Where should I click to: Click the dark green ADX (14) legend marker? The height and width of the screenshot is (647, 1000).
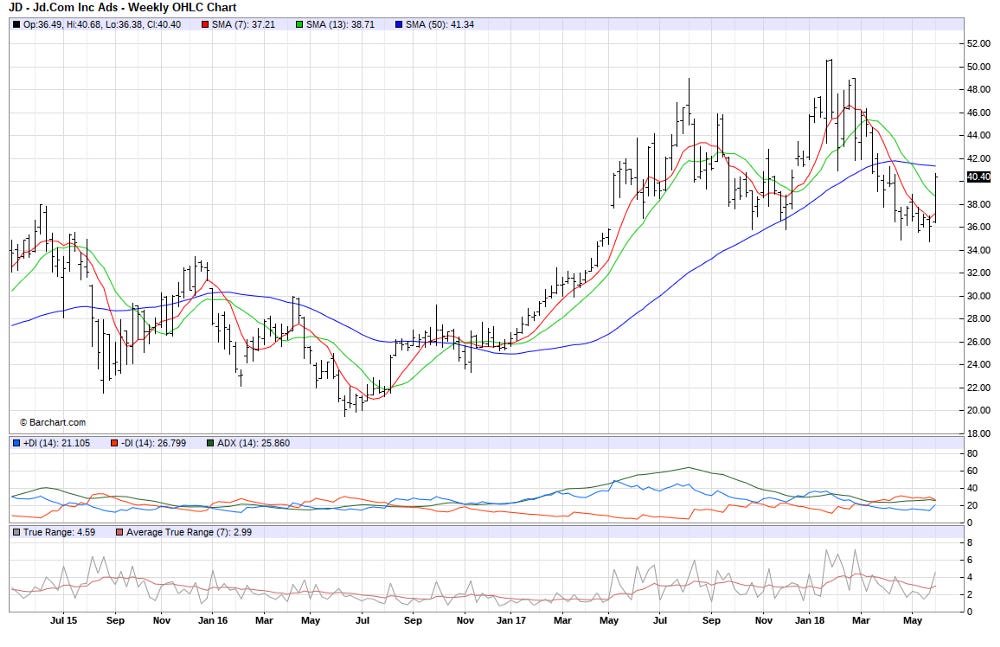click(x=210, y=442)
